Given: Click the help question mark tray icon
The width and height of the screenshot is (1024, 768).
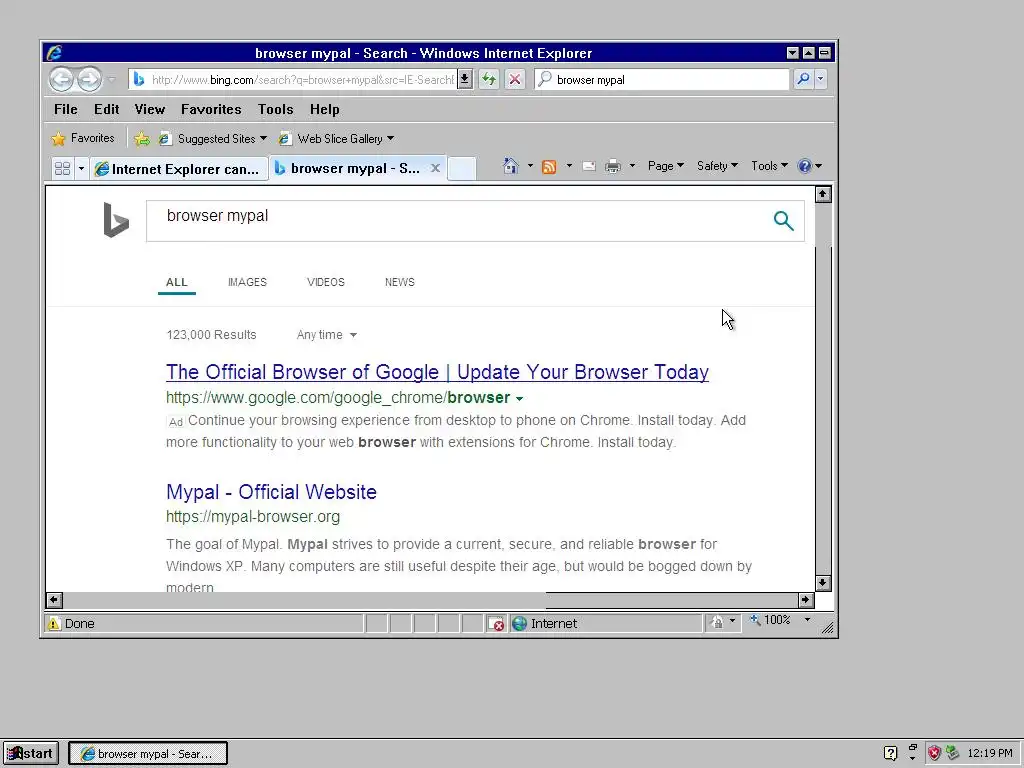Looking at the screenshot, I should pyautogui.click(x=890, y=753).
